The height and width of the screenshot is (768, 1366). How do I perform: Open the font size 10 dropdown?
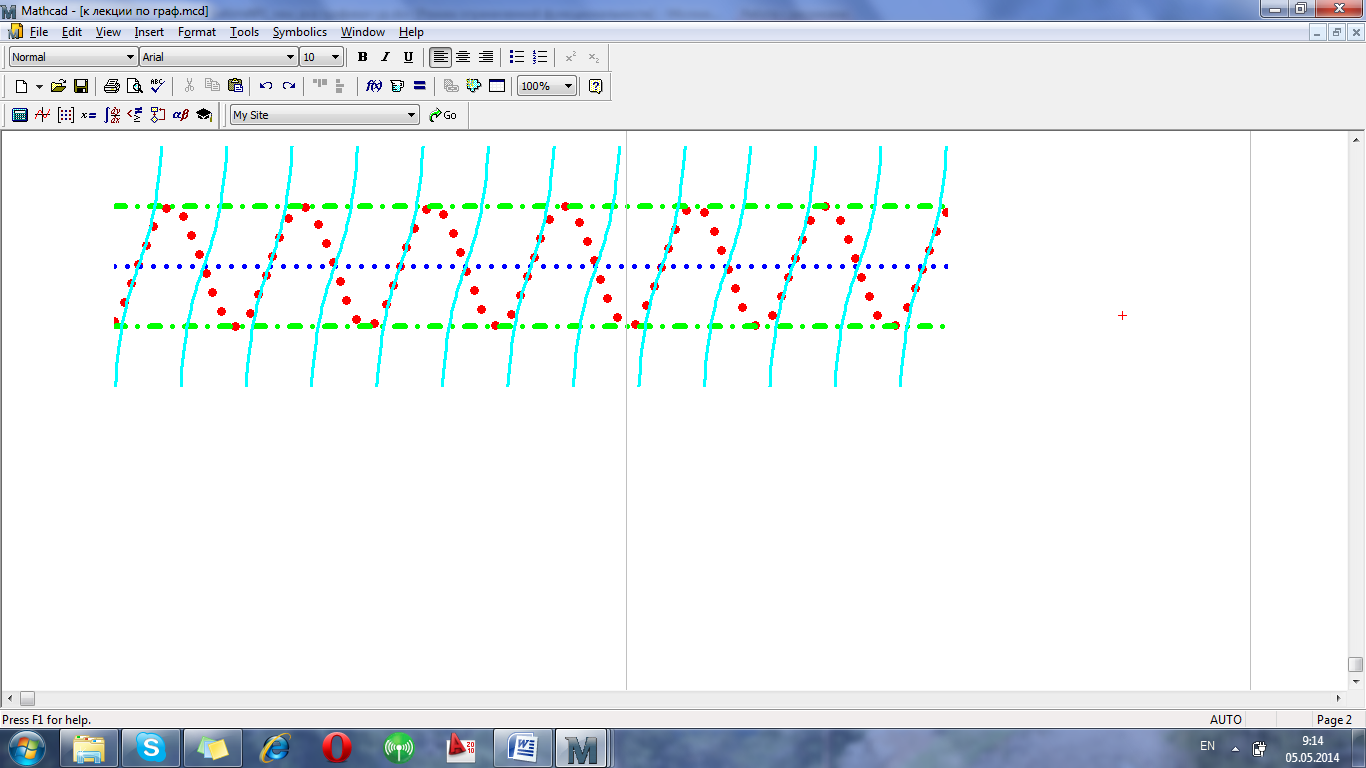pos(335,57)
